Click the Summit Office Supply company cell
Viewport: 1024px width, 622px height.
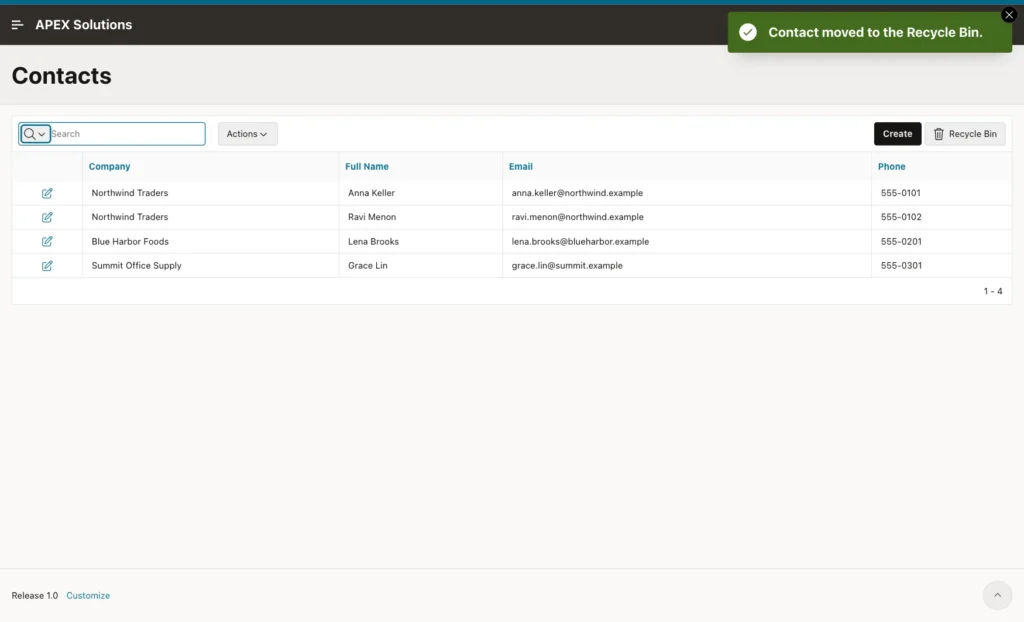pos(210,266)
